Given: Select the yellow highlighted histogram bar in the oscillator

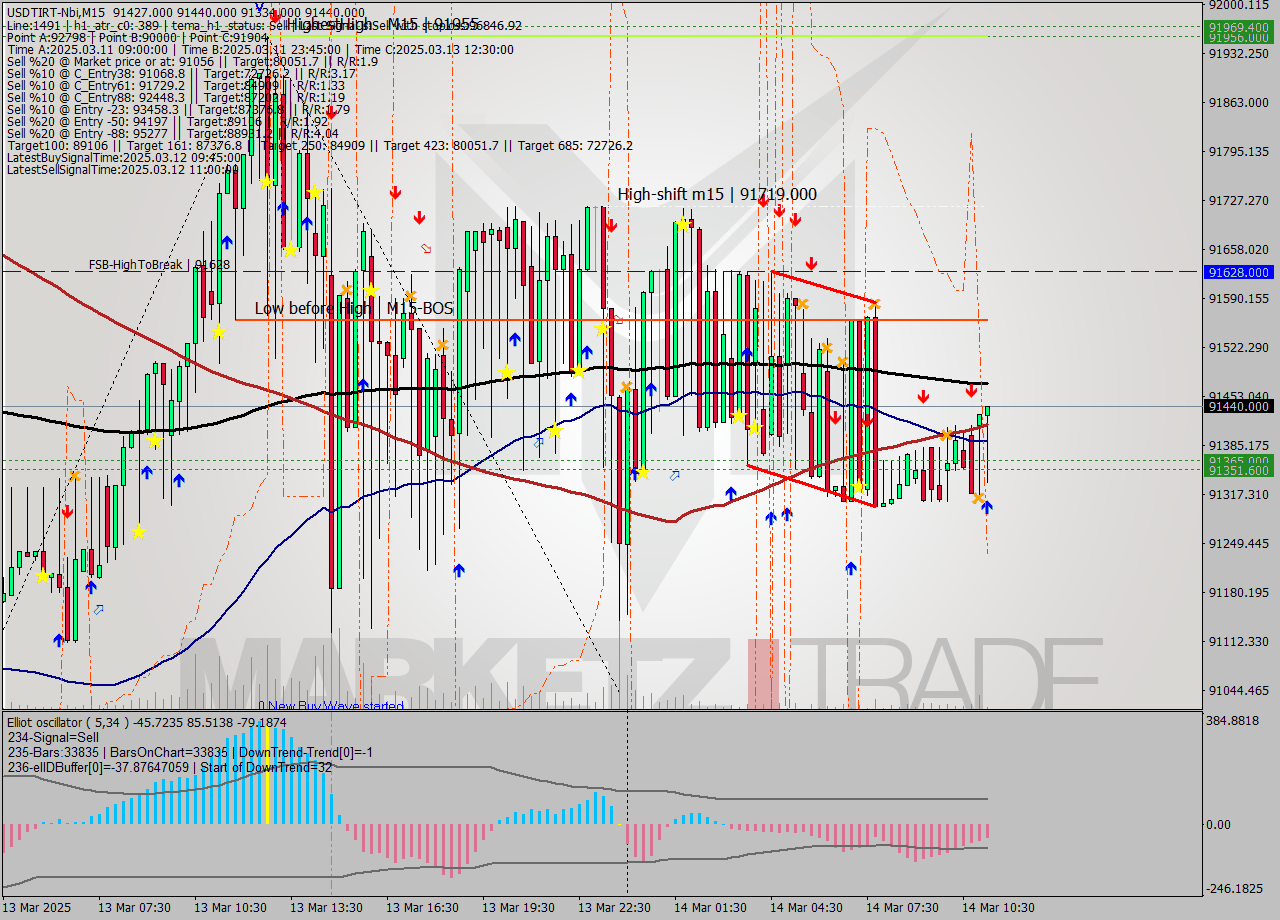Looking at the screenshot, I should pos(268,800).
